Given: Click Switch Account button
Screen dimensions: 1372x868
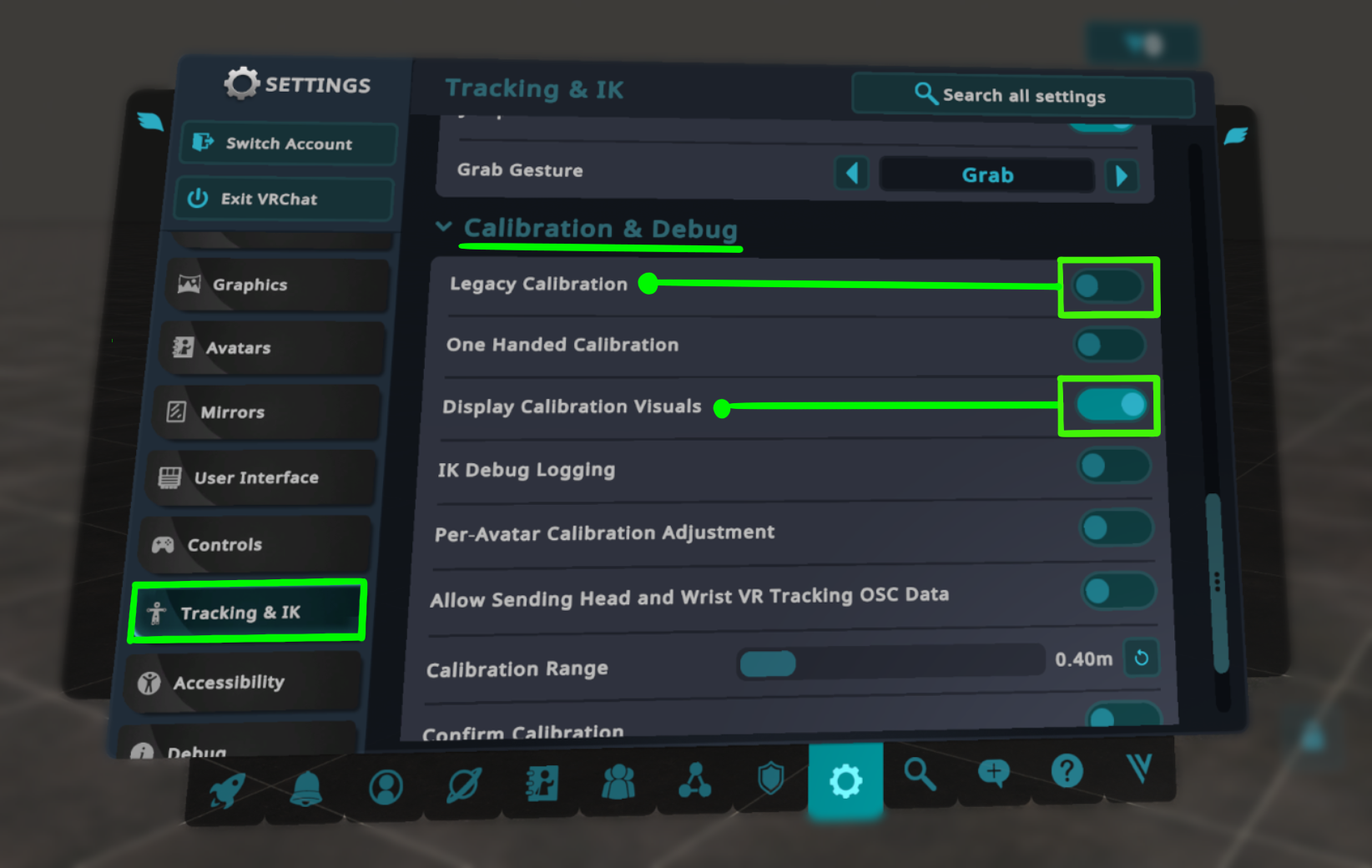Looking at the screenshot, I should pos(288,144).
